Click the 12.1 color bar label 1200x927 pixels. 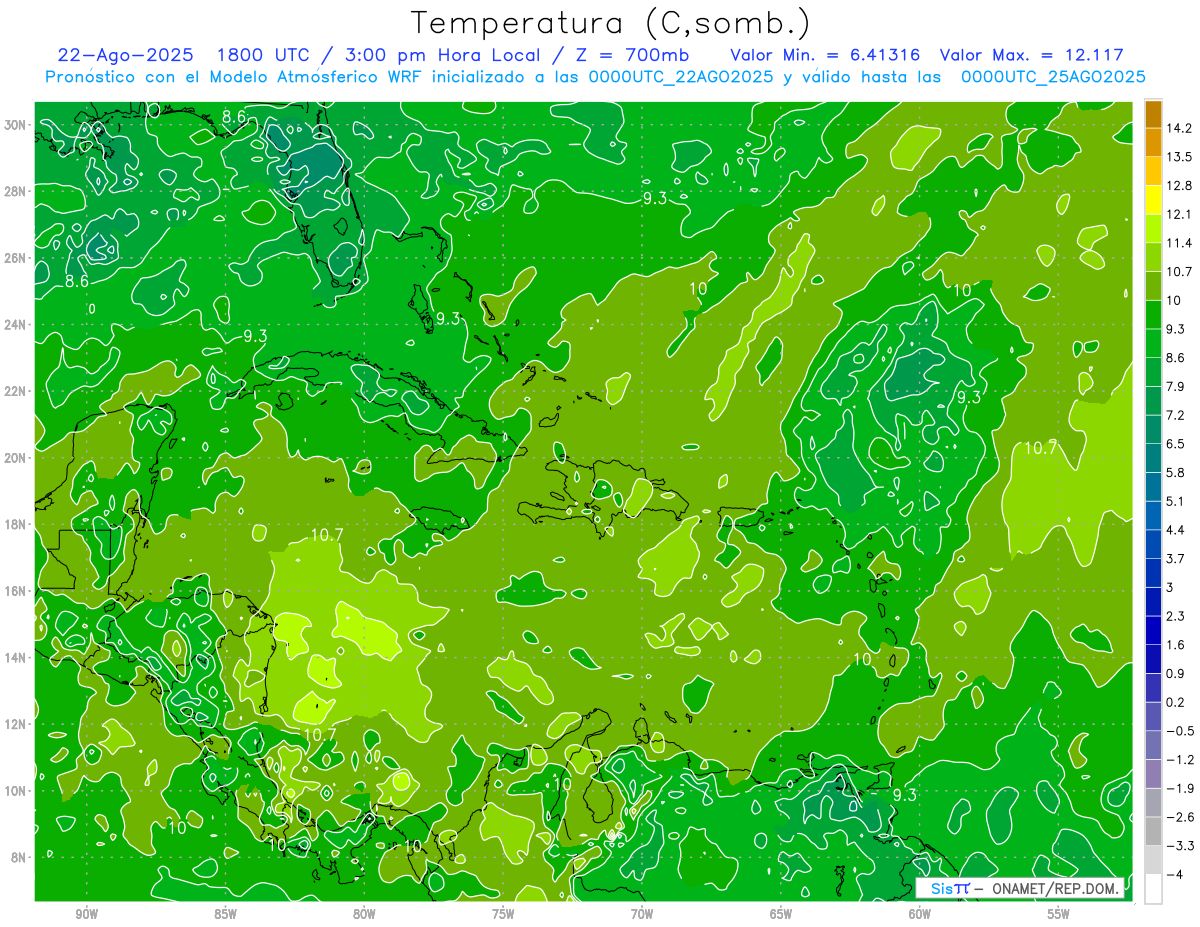pos(1179,214)
